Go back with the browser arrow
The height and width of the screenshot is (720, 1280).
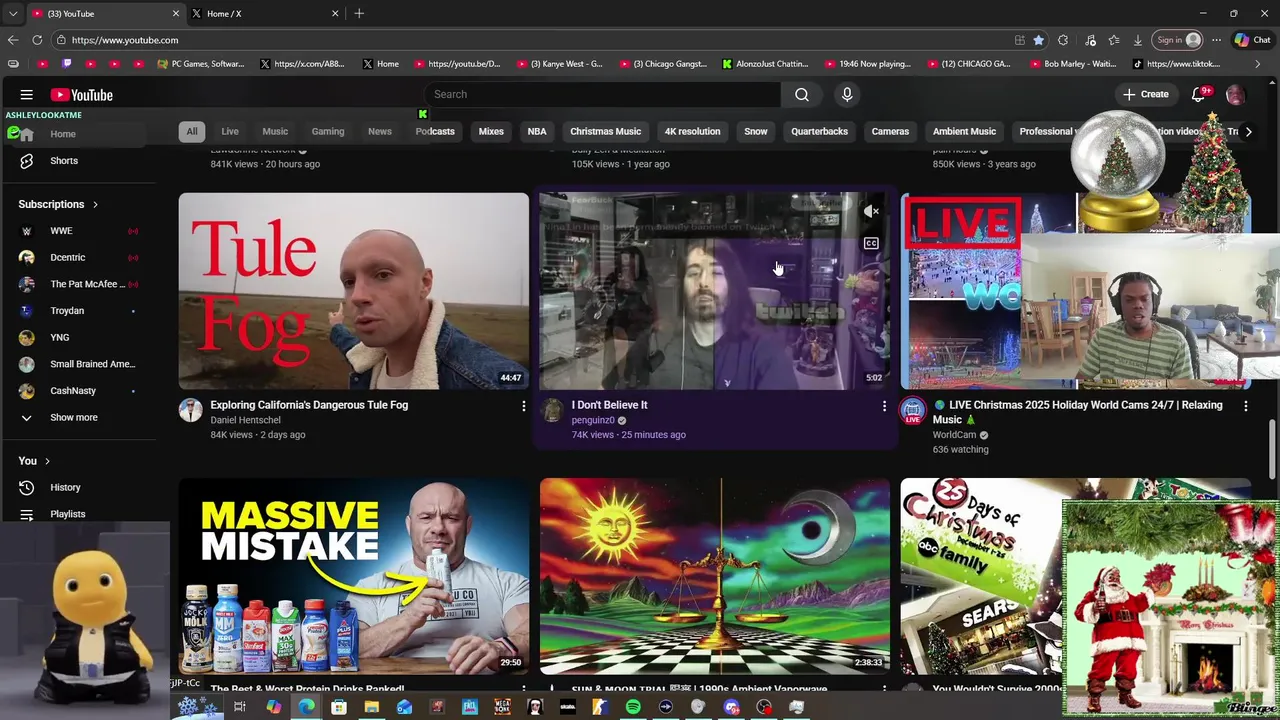click(13, 40)
